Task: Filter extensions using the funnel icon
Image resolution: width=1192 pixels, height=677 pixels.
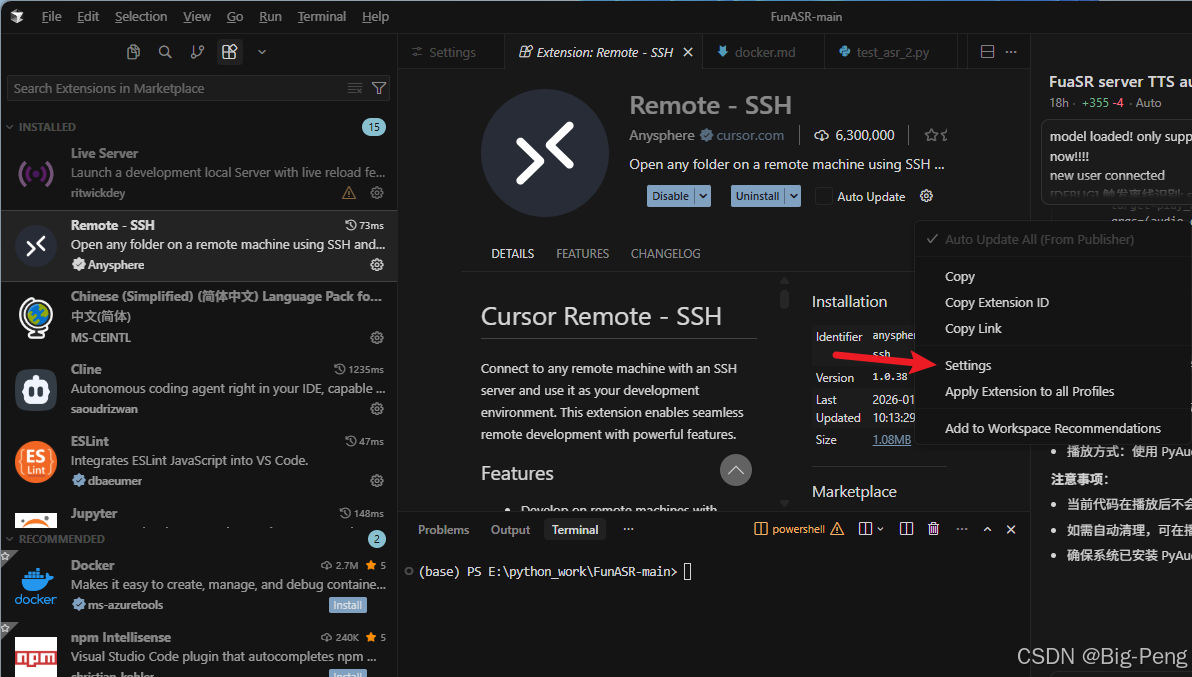Action: (379, 88)
